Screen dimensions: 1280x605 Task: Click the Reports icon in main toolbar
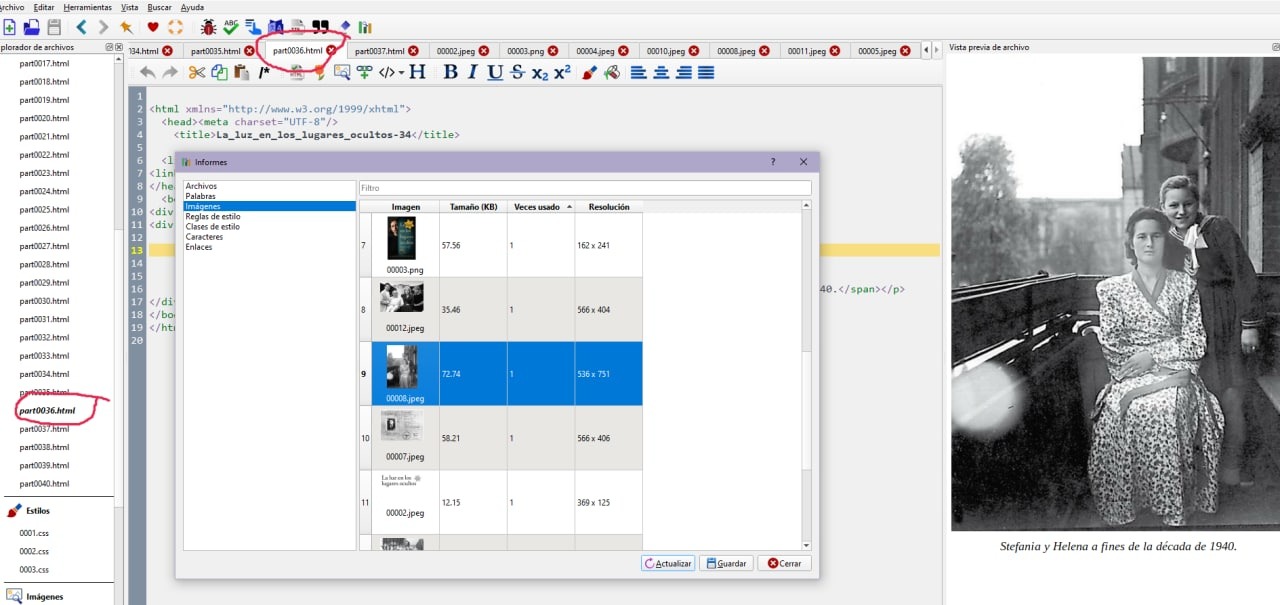point(365,27)
